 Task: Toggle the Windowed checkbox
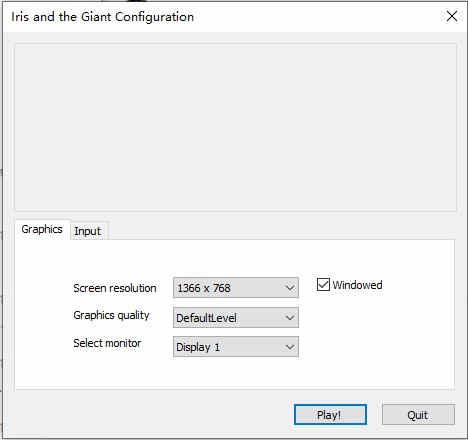click(323, 285)
